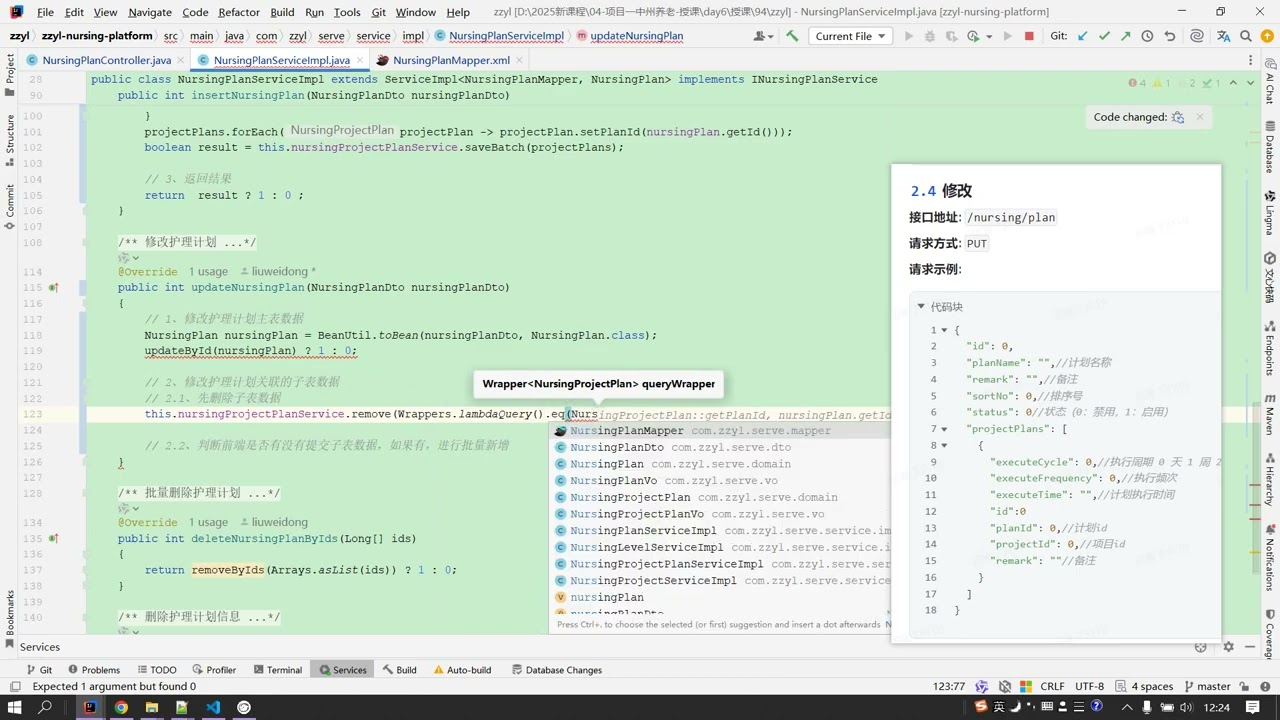The image size is (1280, 720).
Task: Click the Lingma spiral icon in toolbar
Action: point(1197,36)
